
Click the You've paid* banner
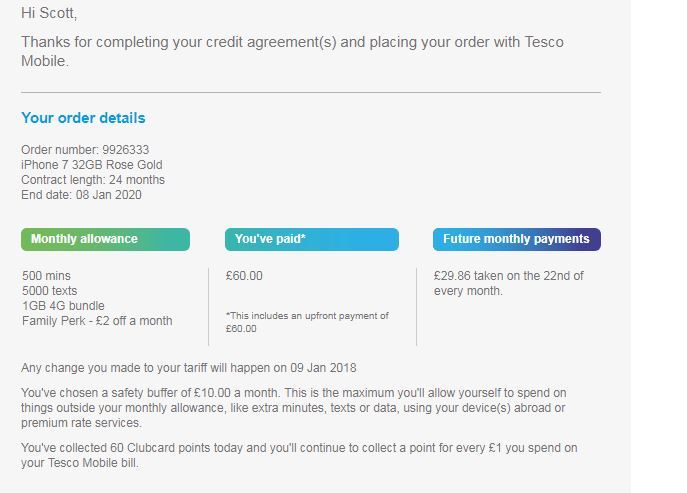click(x=312, y=239)
